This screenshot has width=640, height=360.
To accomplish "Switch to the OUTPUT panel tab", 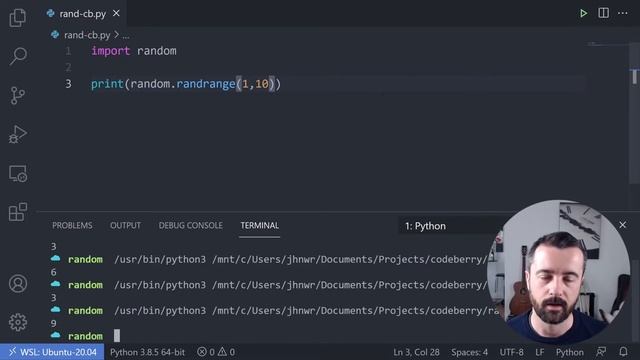I will (125, 225).
